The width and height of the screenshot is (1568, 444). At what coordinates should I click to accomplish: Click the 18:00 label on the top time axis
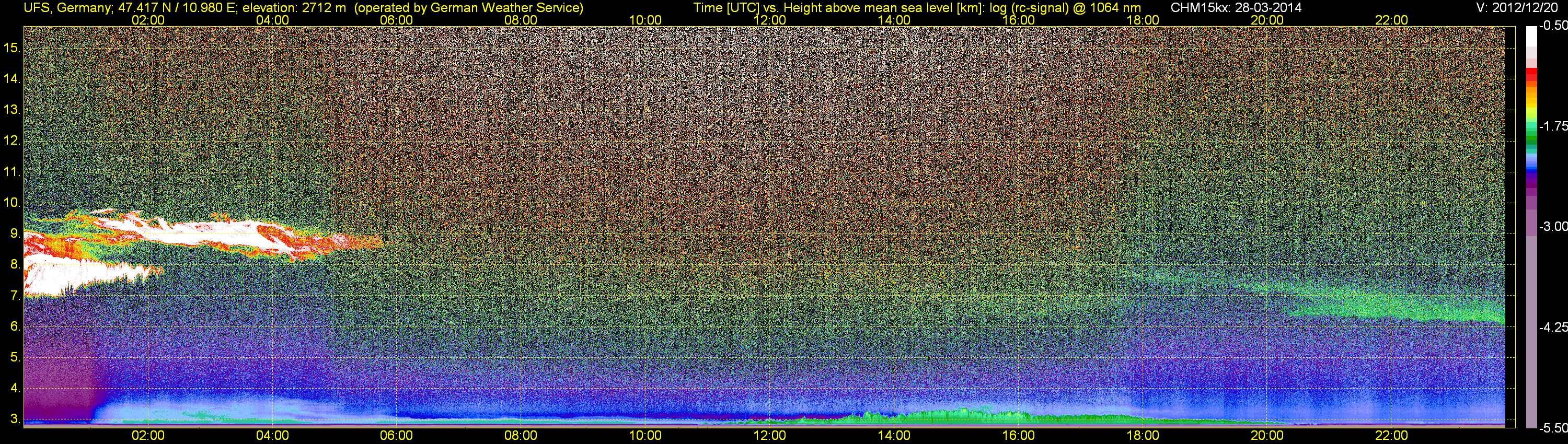point(1143,20)
